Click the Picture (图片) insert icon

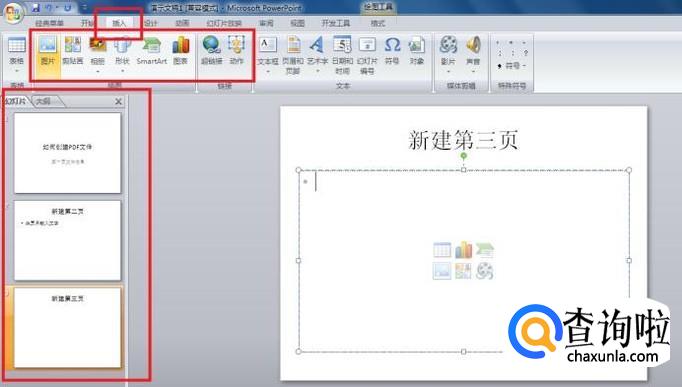coord(48,51)
